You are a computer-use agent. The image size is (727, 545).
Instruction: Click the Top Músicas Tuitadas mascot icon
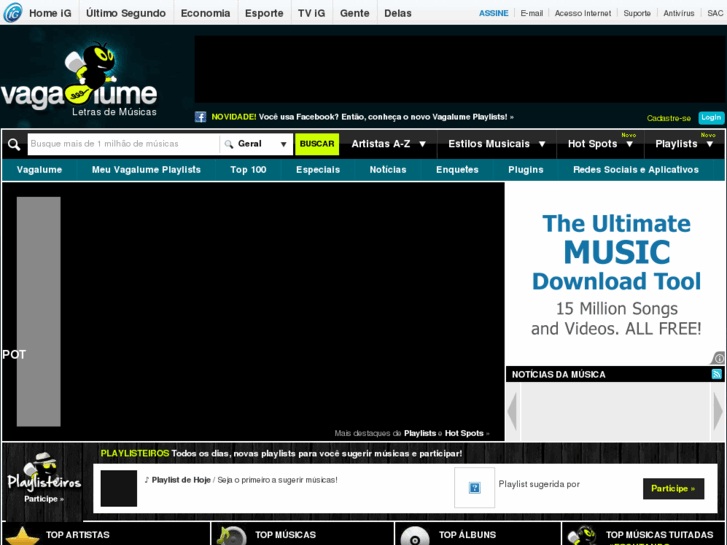(582, 536)
